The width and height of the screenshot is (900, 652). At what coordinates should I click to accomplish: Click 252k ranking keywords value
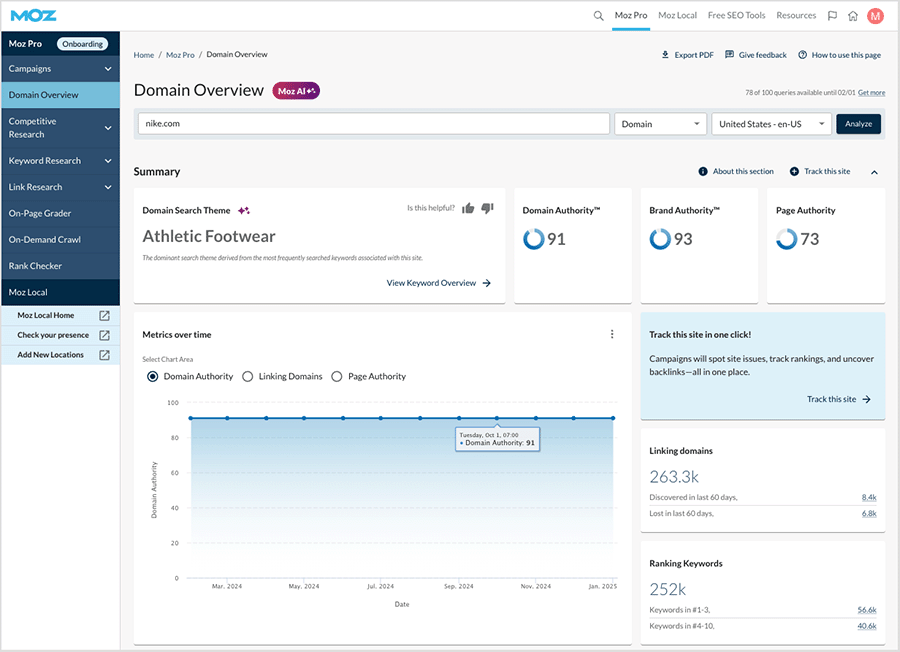click(x=668, y=589)
